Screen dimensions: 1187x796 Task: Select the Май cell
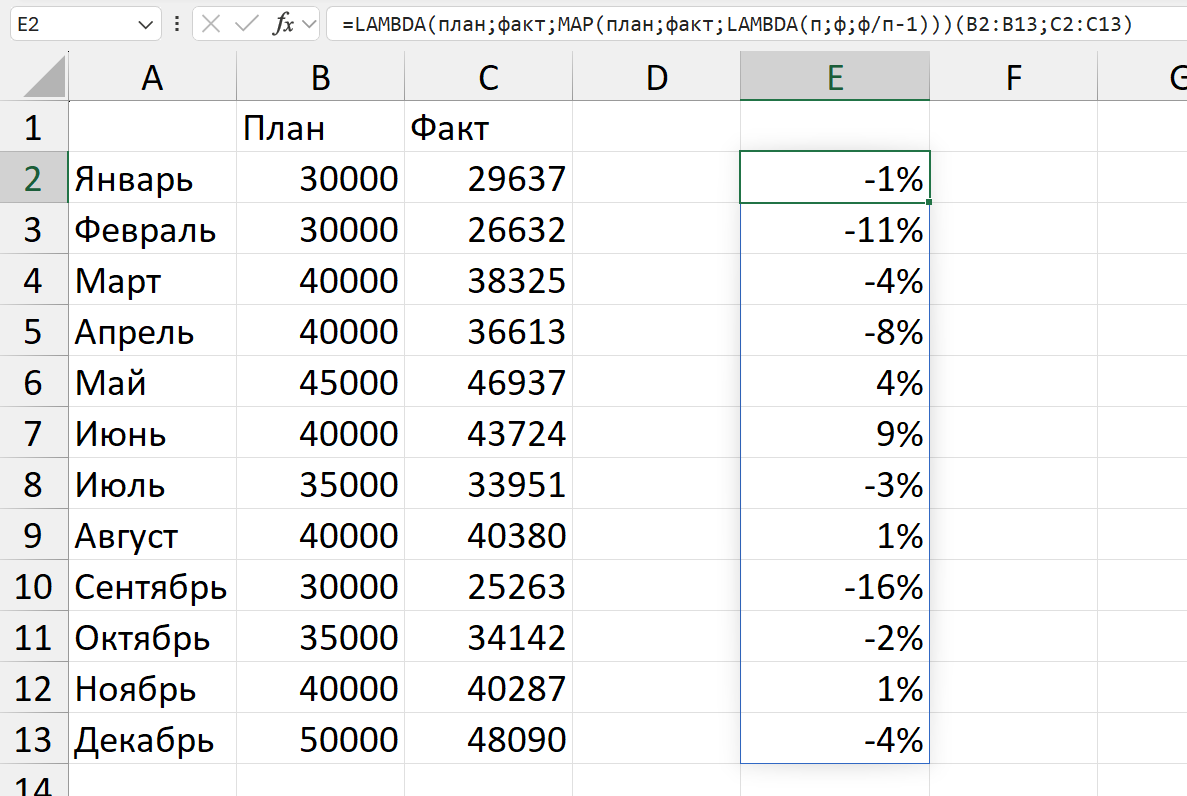(152, 382)
